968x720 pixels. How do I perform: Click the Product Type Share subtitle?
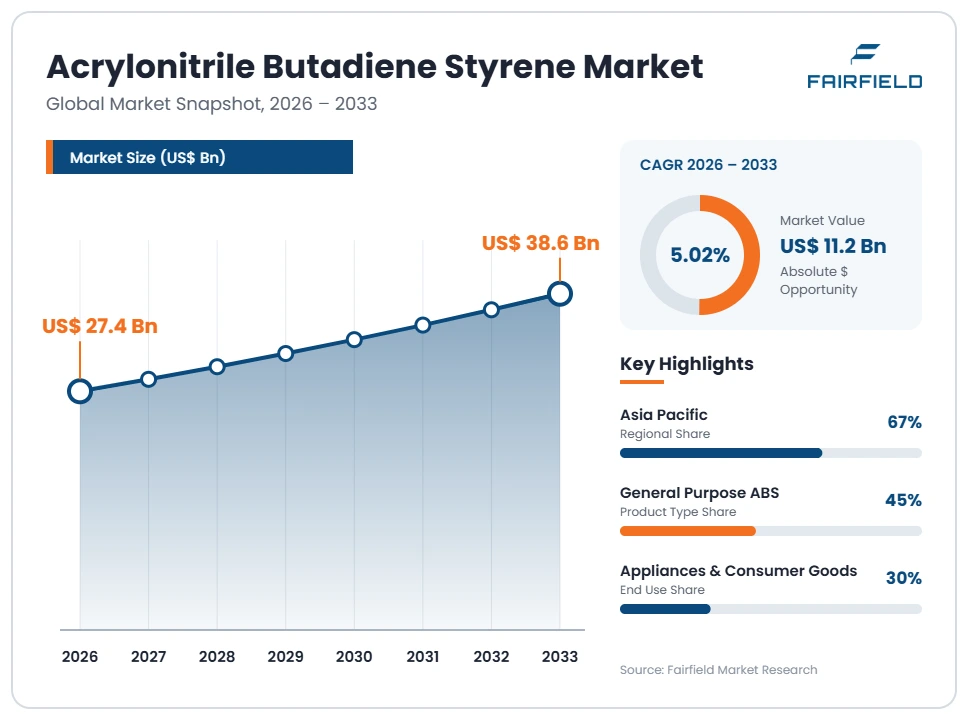click(x=678, y=512)
